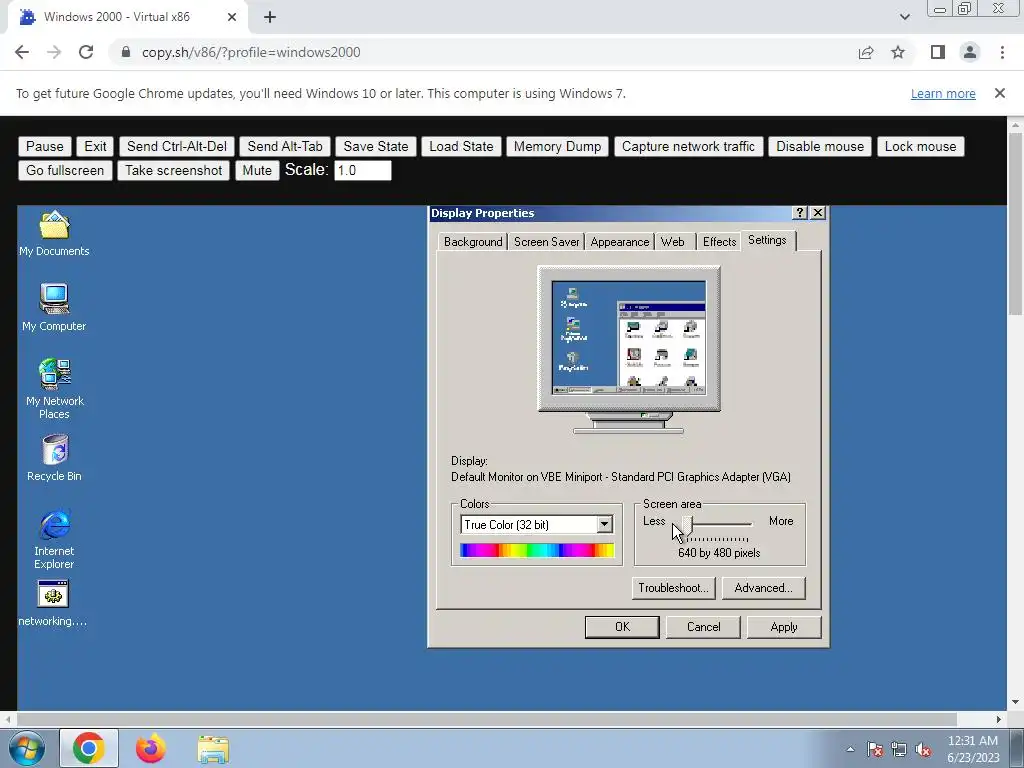Viewport: 1024px width, 768px height.
Task: Go back in browser history
Action: [22, 52]
